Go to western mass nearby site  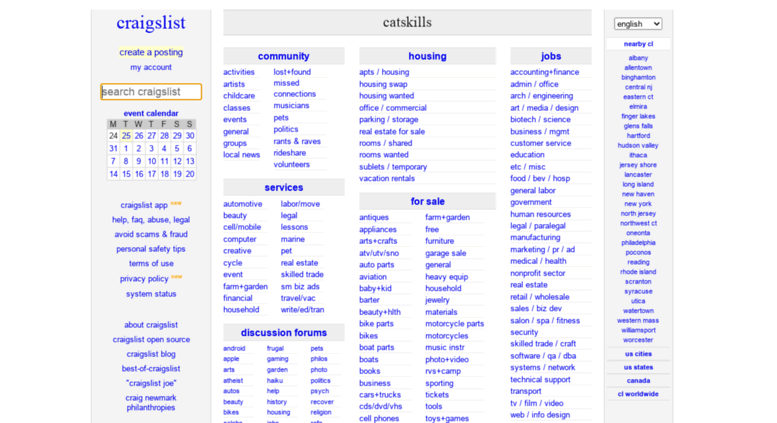tap(638, 320)
